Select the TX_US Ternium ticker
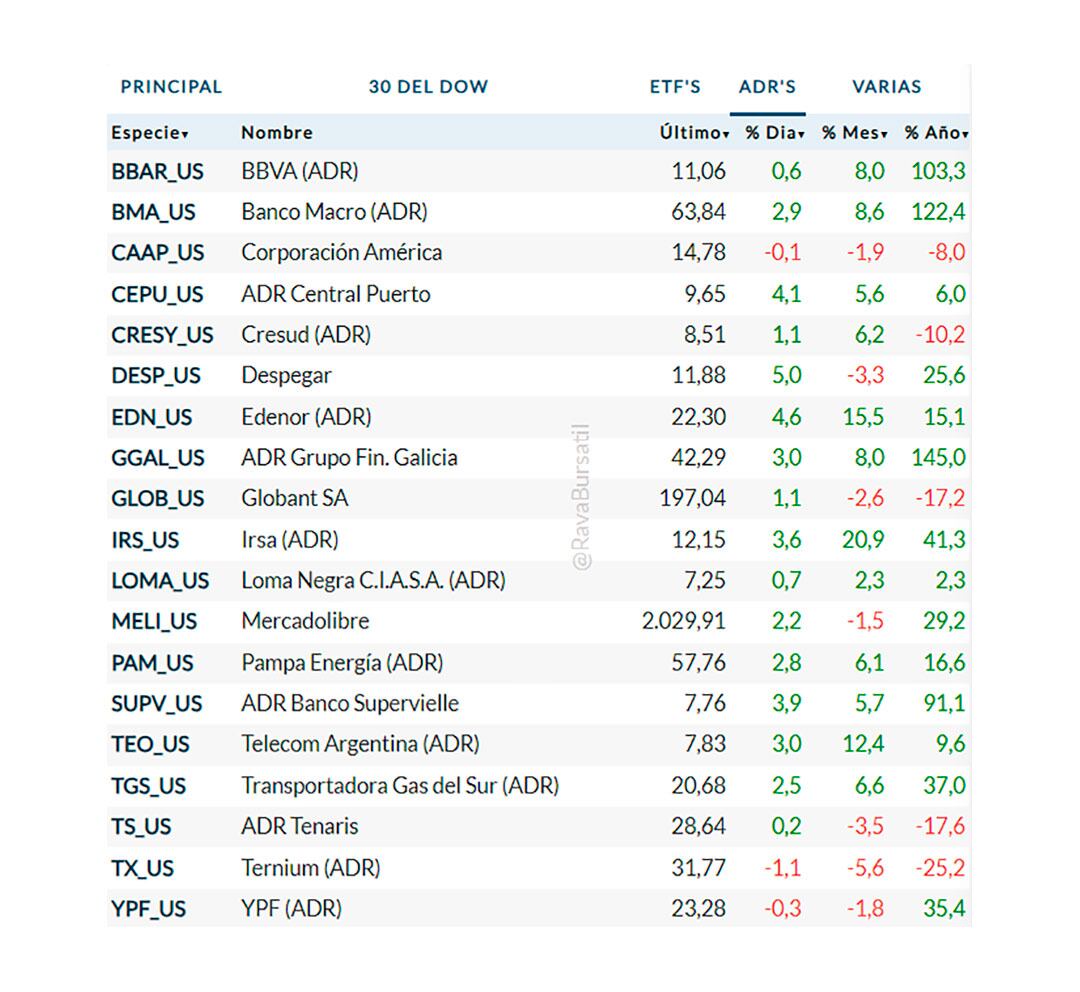Image resolution: width=1080 pixels, height=992 pixels. [143, 868]
